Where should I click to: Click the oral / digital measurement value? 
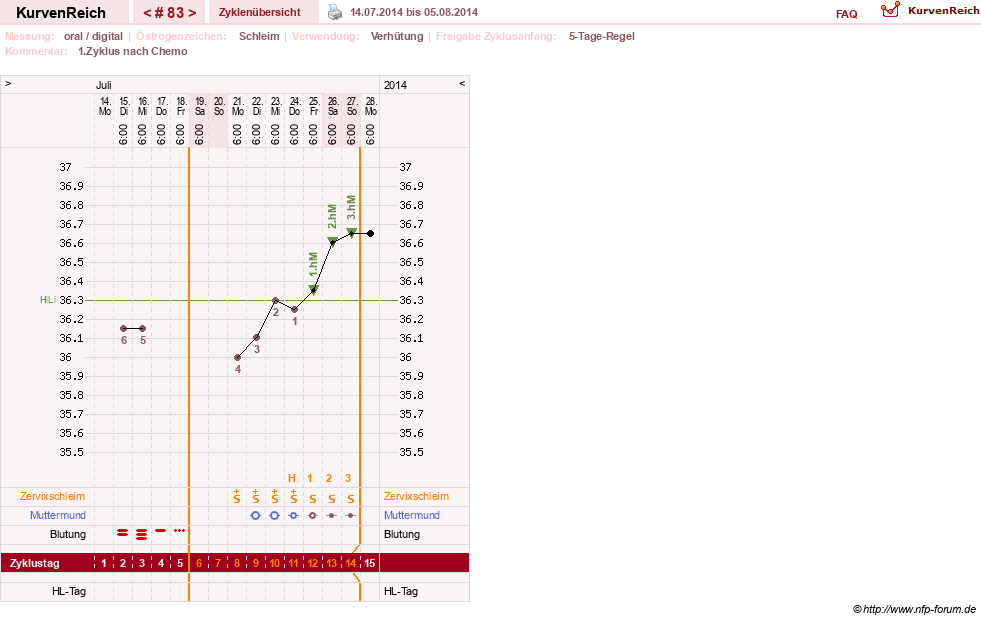93,36
